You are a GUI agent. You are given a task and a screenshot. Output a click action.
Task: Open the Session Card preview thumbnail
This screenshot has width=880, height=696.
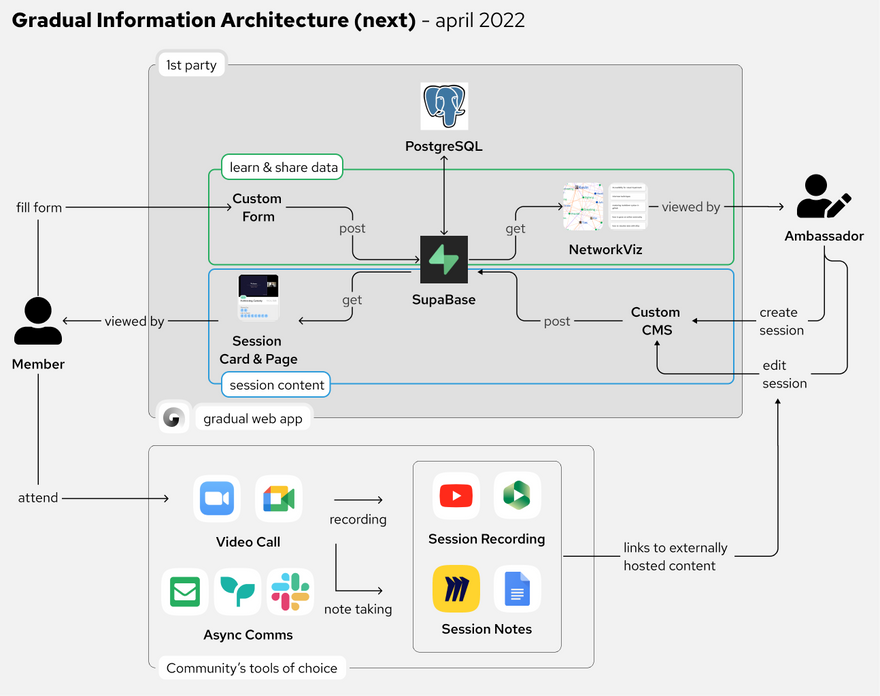[x=258, y=297]
